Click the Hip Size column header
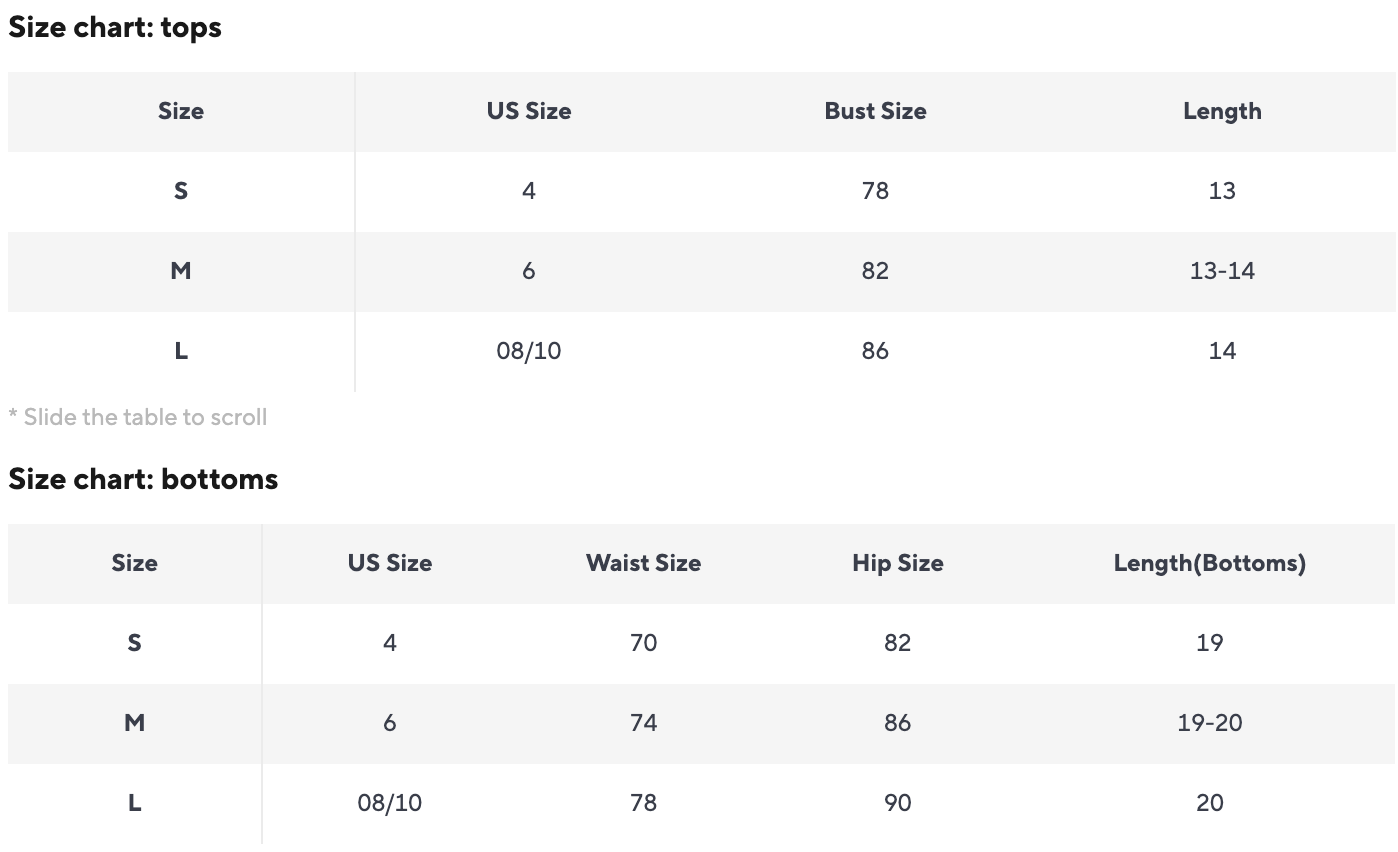This screenshot has height=852, width=1398. 897,563
